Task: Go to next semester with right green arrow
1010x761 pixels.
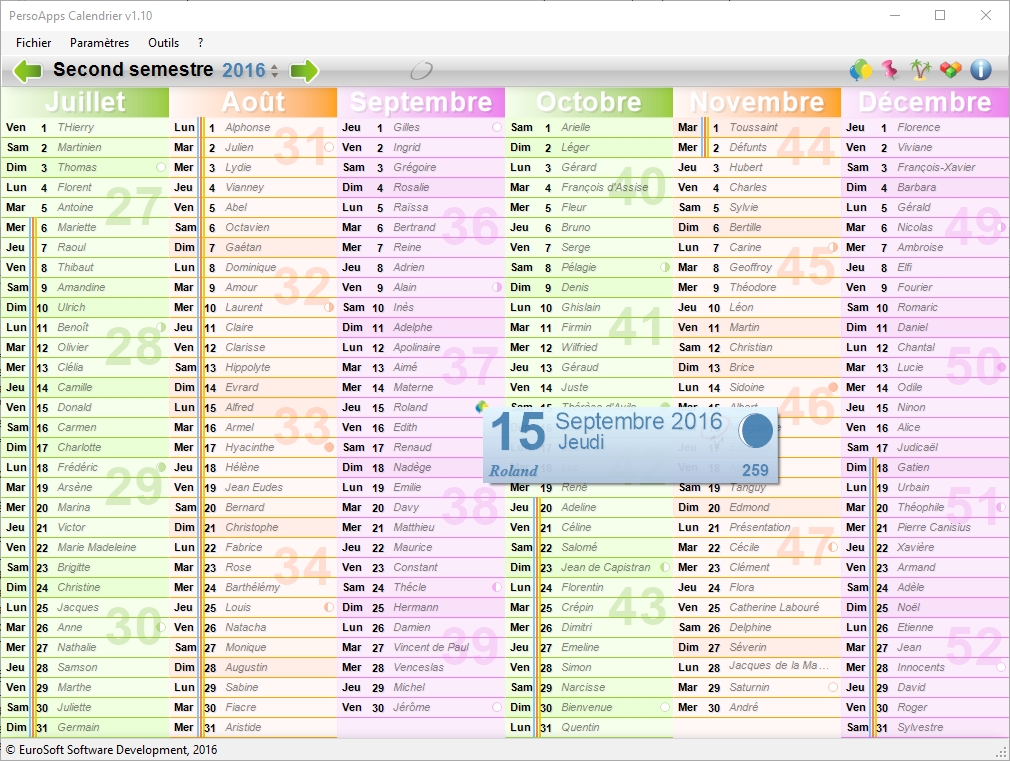Action: tap(304, 70)
